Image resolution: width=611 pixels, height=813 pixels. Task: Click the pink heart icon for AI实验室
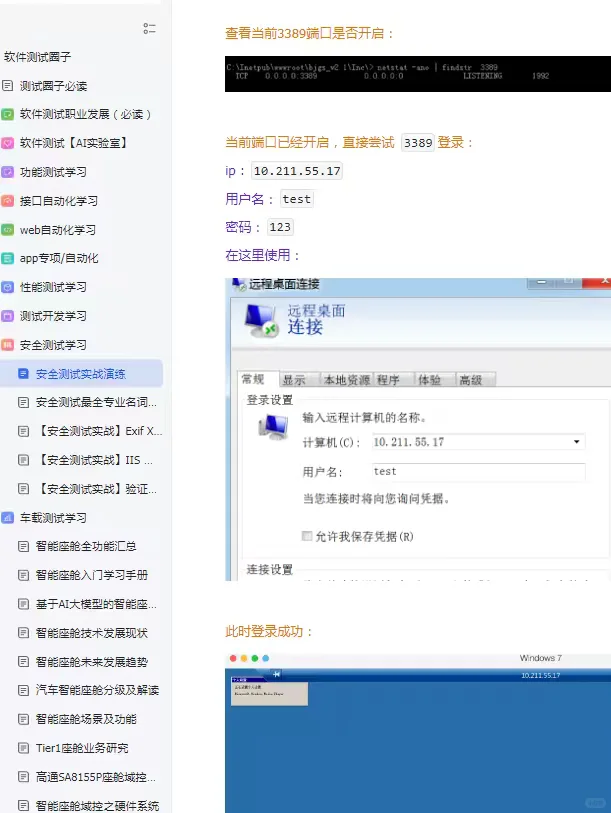click(8, 143)
